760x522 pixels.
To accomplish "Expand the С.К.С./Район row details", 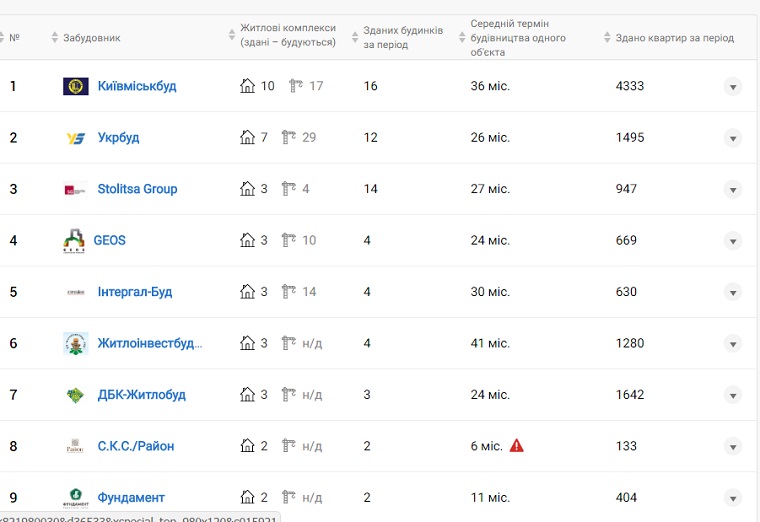I will [733, 446].
